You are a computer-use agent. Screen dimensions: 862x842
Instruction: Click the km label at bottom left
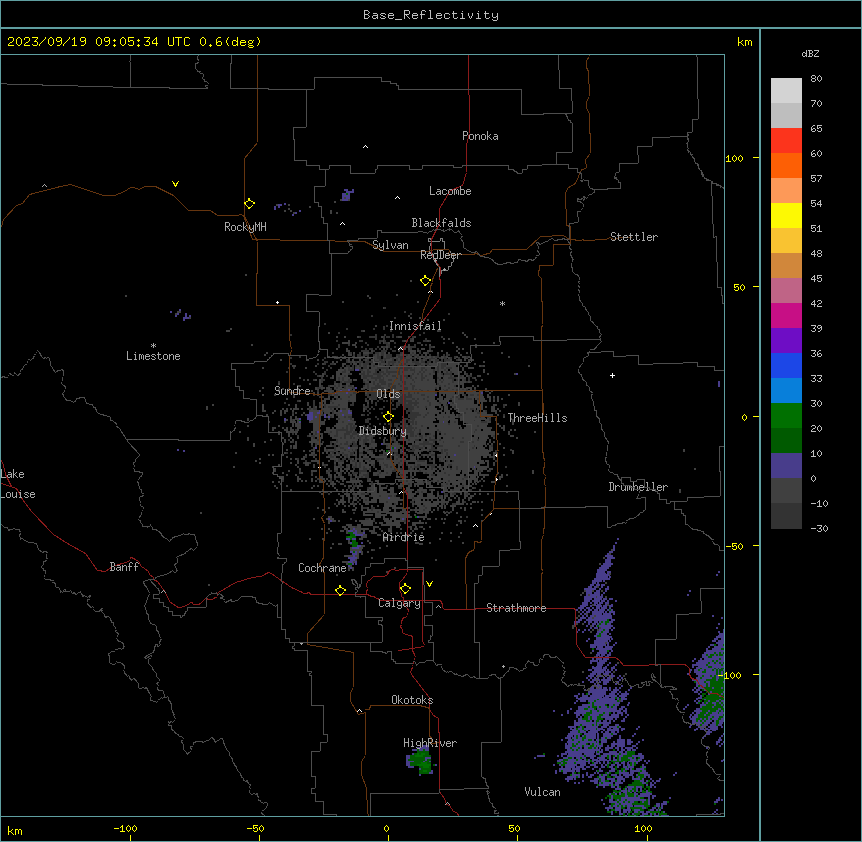coord(15,830)
